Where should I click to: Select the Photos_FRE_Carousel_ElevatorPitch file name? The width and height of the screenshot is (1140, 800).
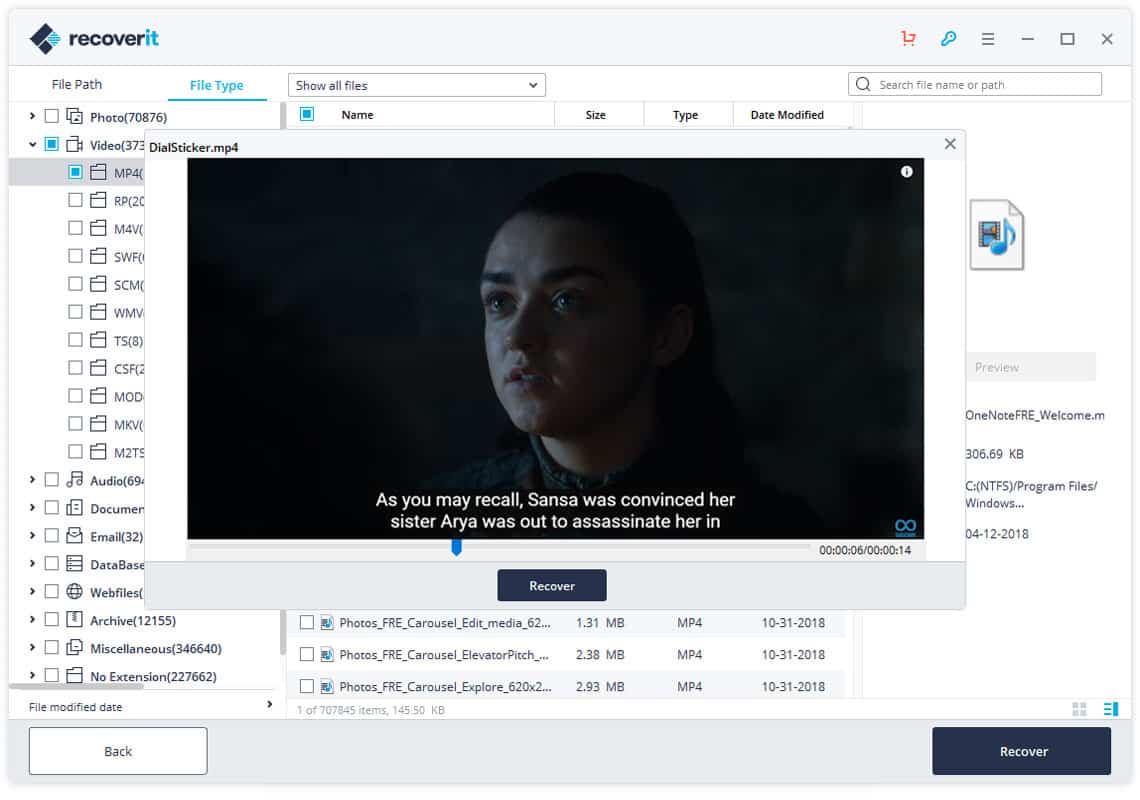(444, 655)
